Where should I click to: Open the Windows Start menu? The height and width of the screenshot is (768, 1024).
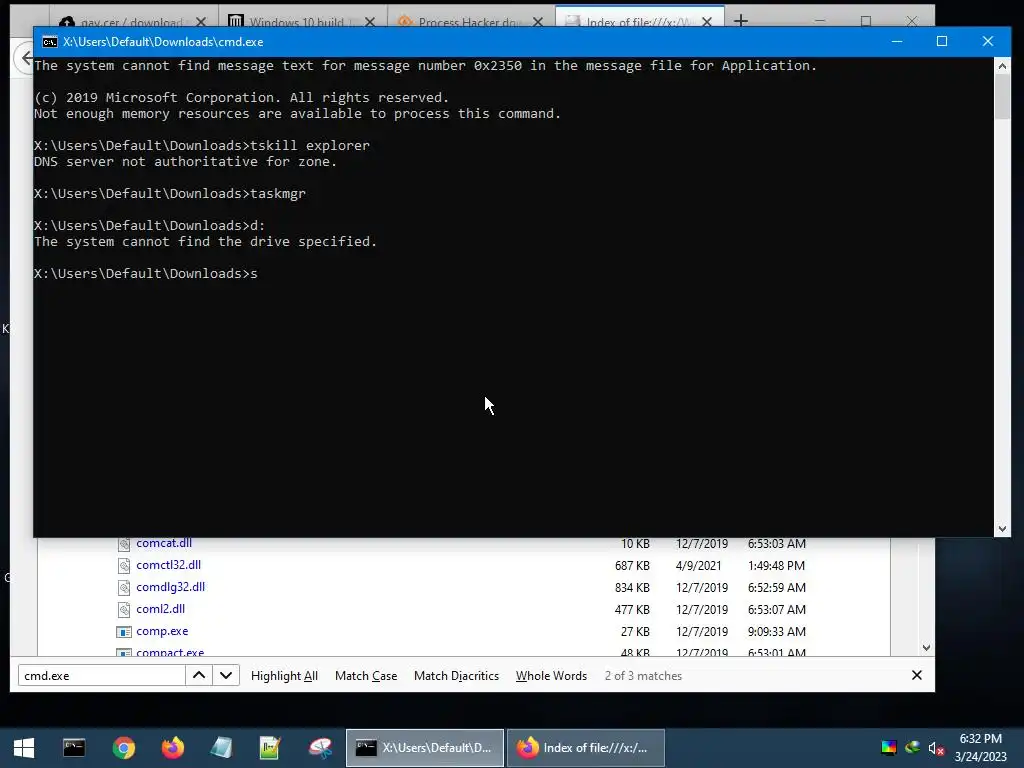click(24, 748)
